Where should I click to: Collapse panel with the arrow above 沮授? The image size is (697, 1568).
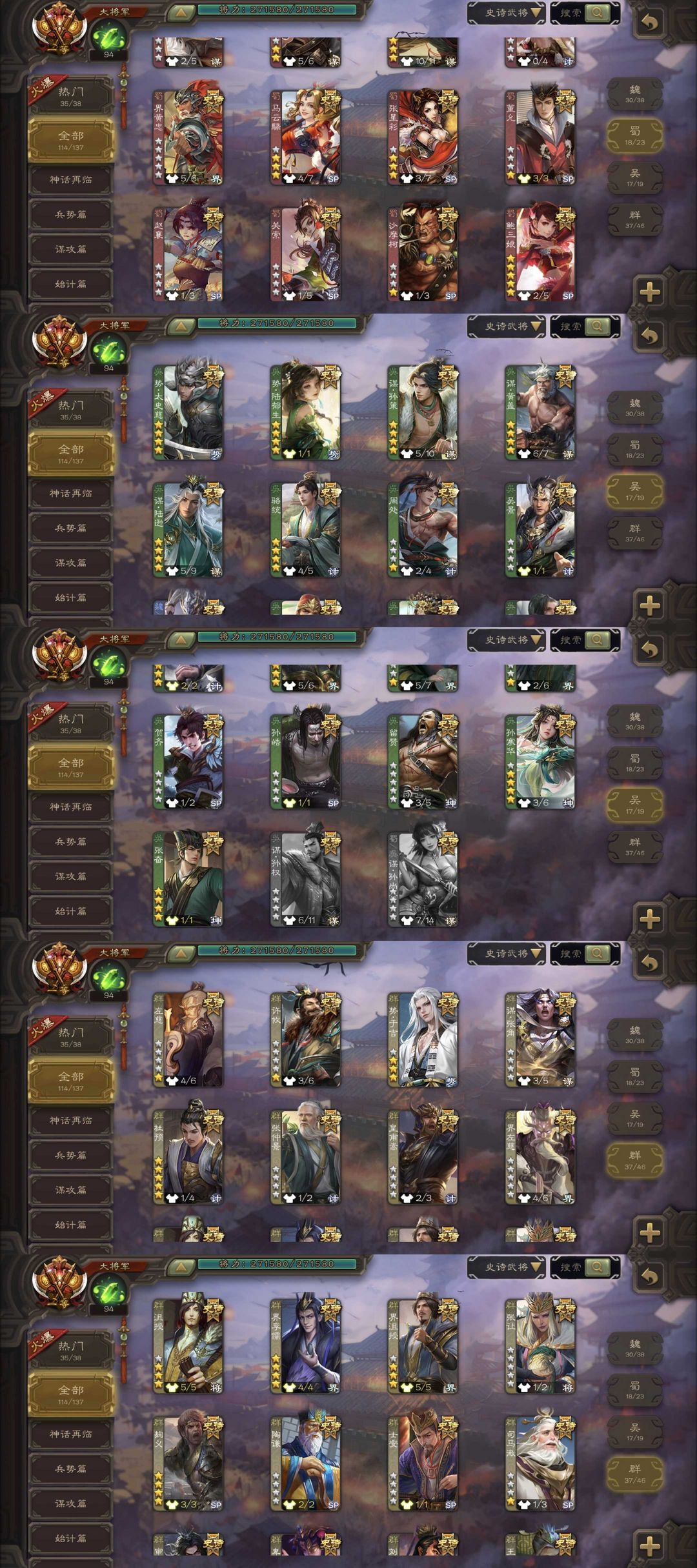point(181,1267)
